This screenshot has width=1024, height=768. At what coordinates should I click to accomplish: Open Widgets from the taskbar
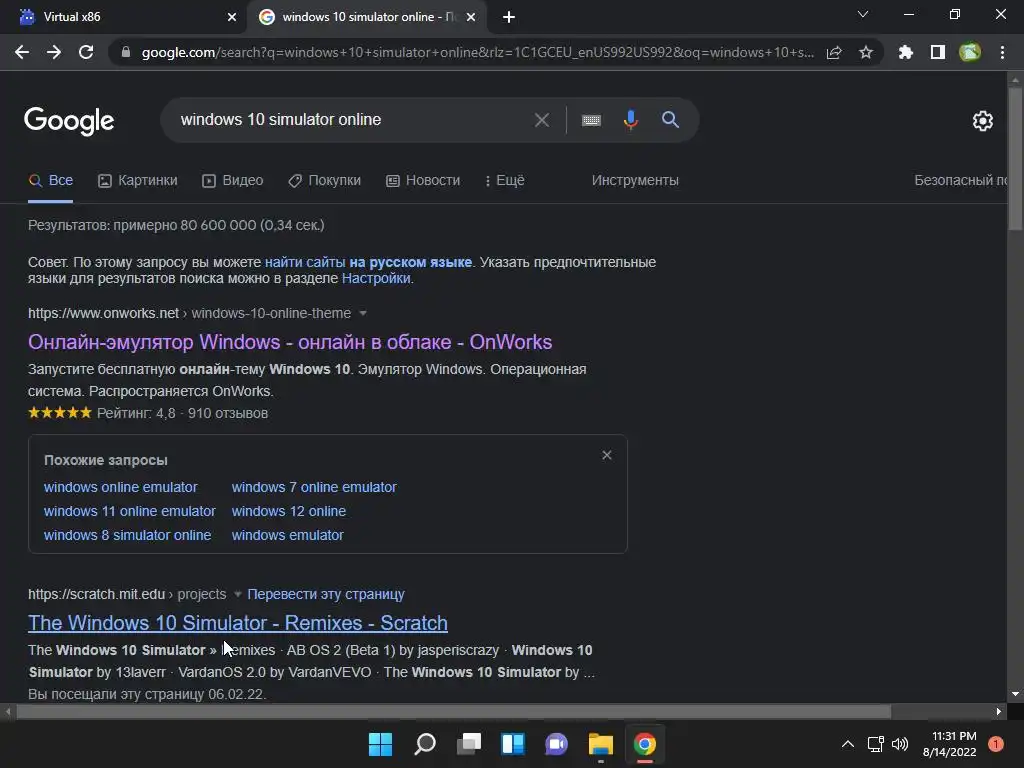point(513,744)
